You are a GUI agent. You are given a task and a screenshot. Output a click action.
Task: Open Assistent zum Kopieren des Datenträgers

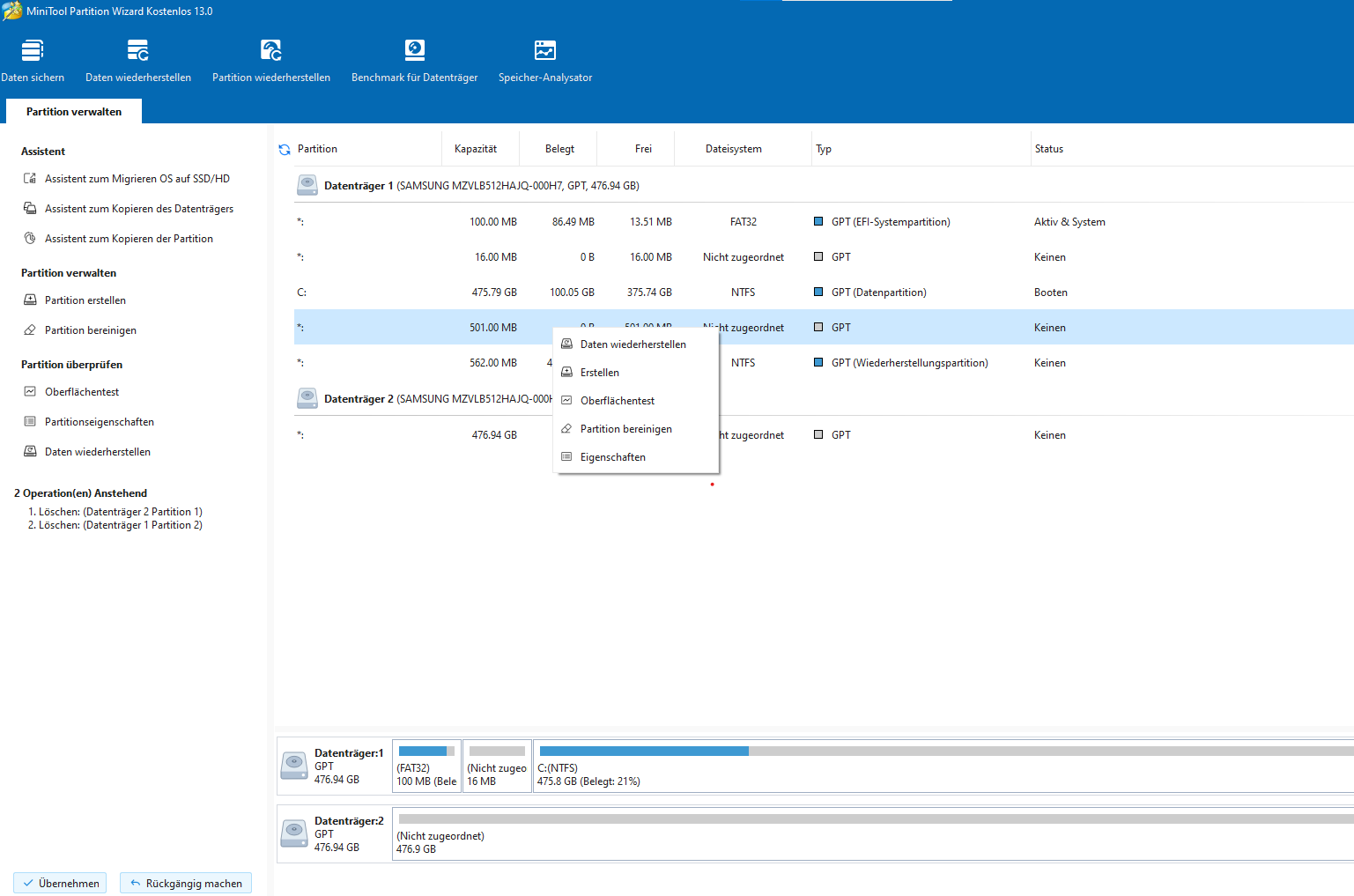click(x=138, y=209)
